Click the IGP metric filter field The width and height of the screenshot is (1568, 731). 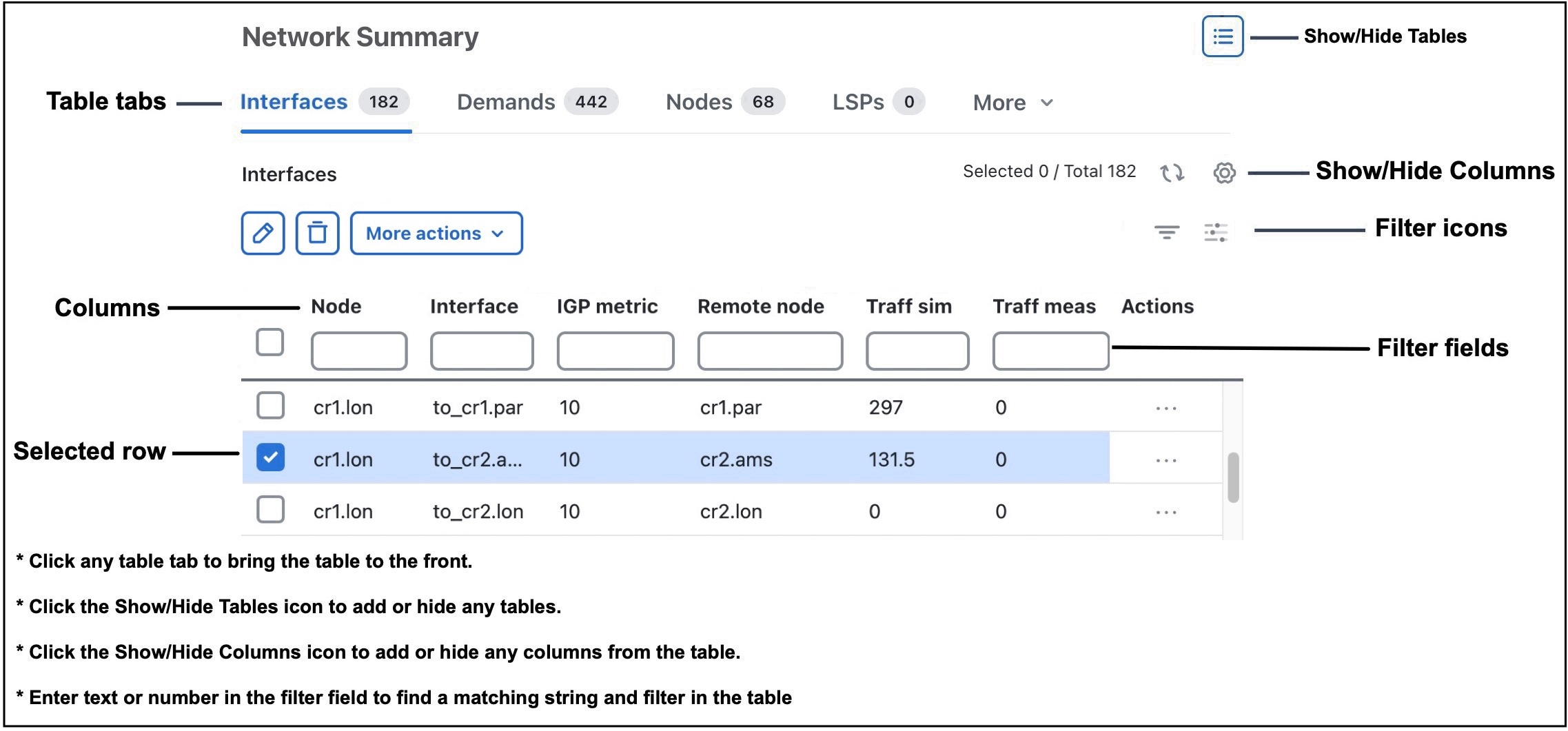[x=615, y=351]
